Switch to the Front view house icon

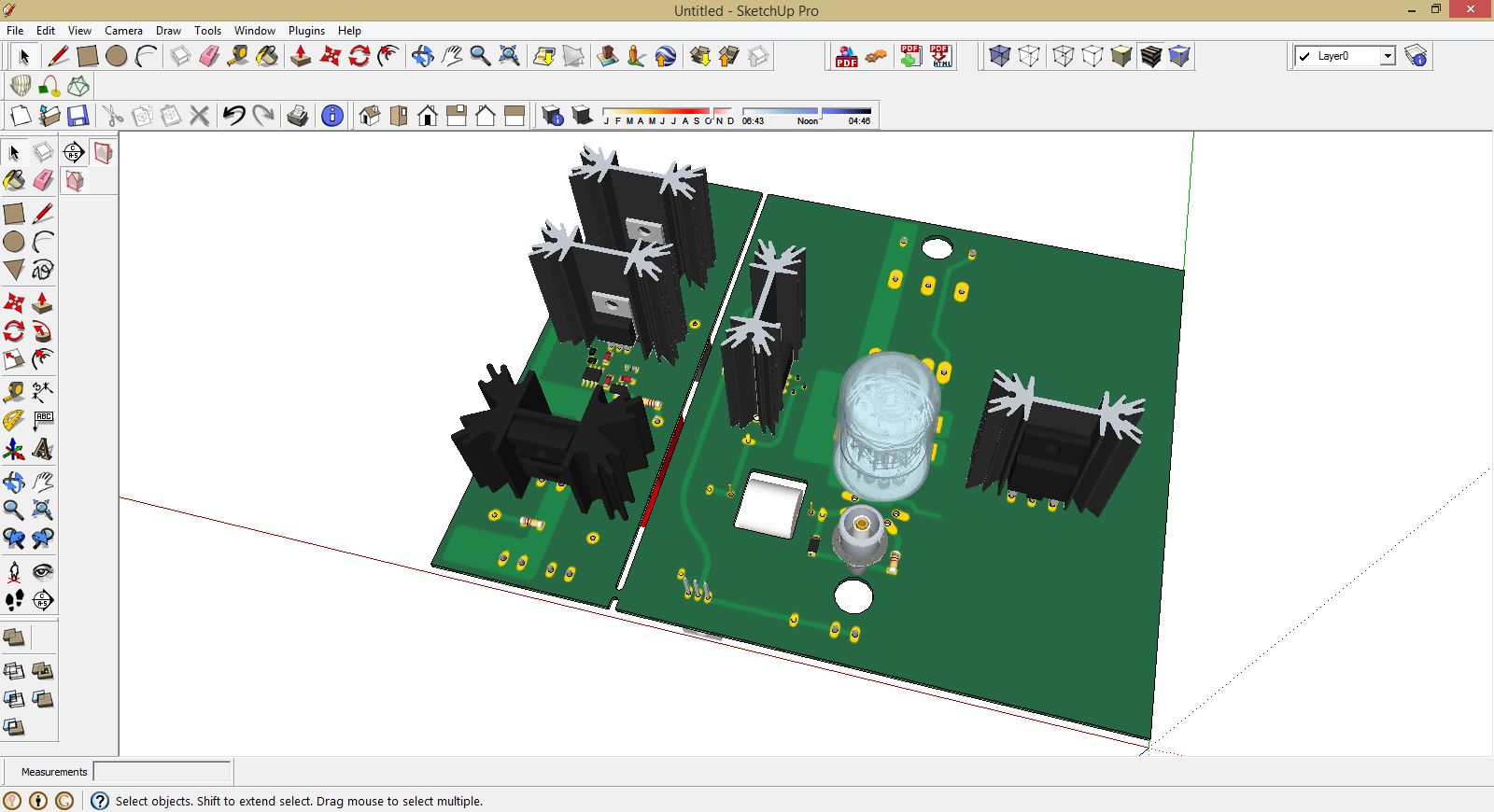tap(428, 116)
